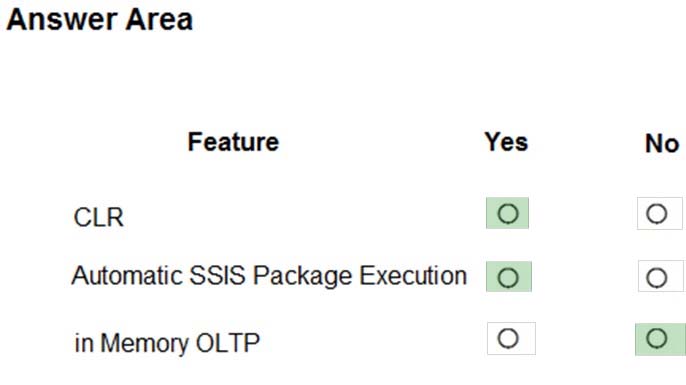Viewport: 686px width, 385px height.
Task: Pick the unhighlighted radio in OLTP row
Action: click(x=508, y=339)
